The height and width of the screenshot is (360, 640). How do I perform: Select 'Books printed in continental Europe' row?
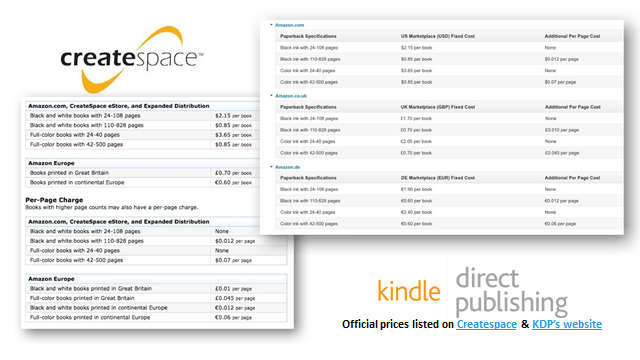[x=143, y=182]
